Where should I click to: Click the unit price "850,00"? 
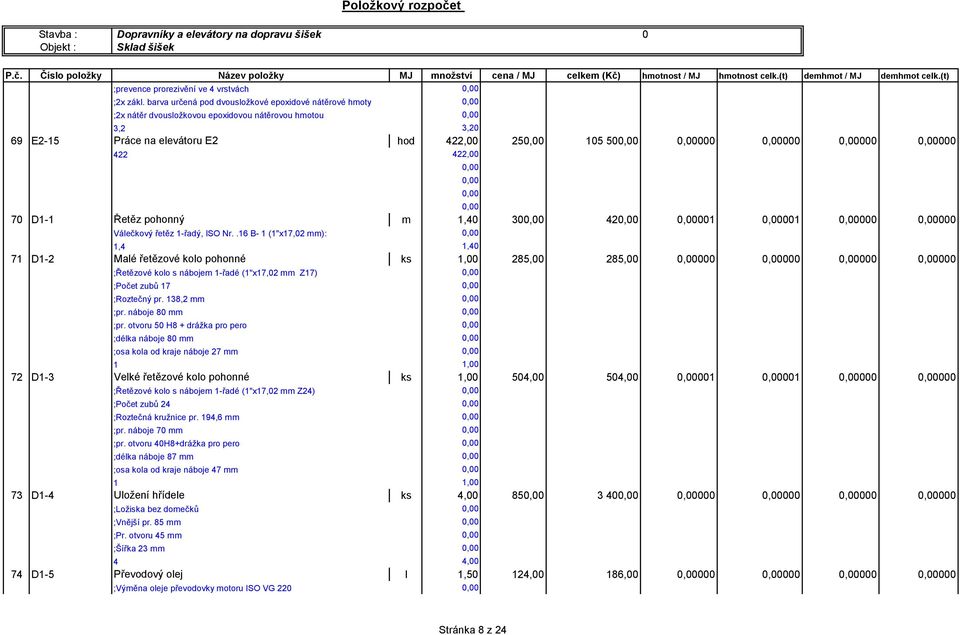pyautogui.click(x=528, y=495)
